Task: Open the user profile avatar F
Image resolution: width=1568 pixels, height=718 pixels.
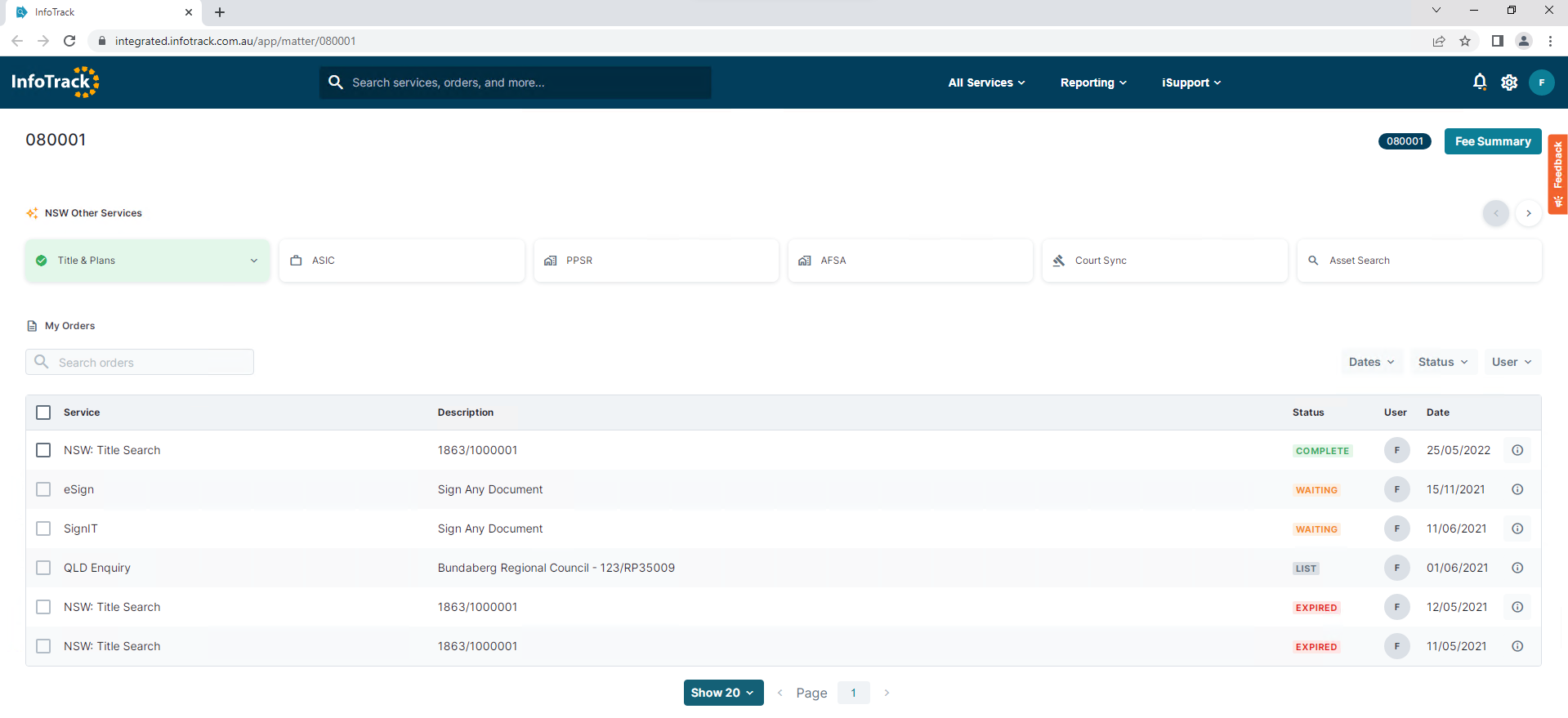Action: (x=1541, y=83)
